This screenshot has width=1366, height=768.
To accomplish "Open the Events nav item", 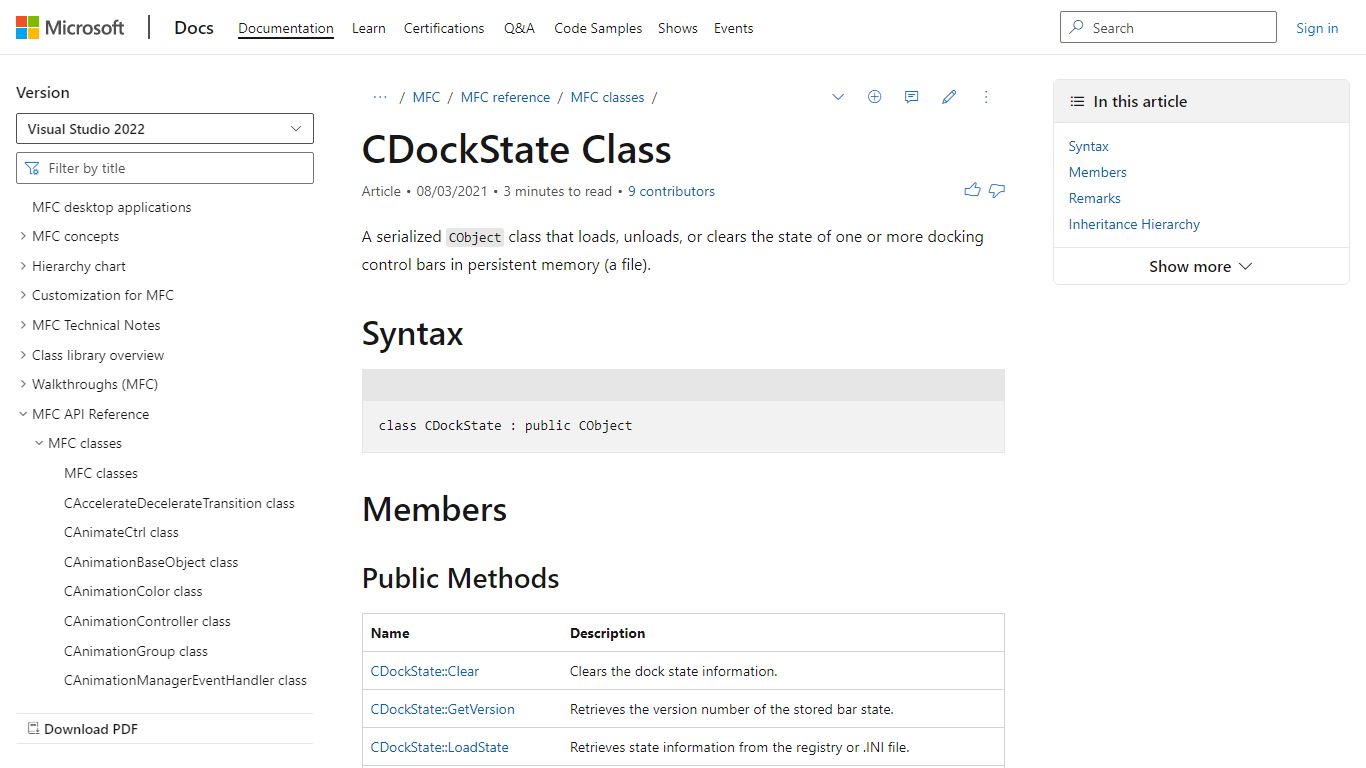I will [733, 28].
